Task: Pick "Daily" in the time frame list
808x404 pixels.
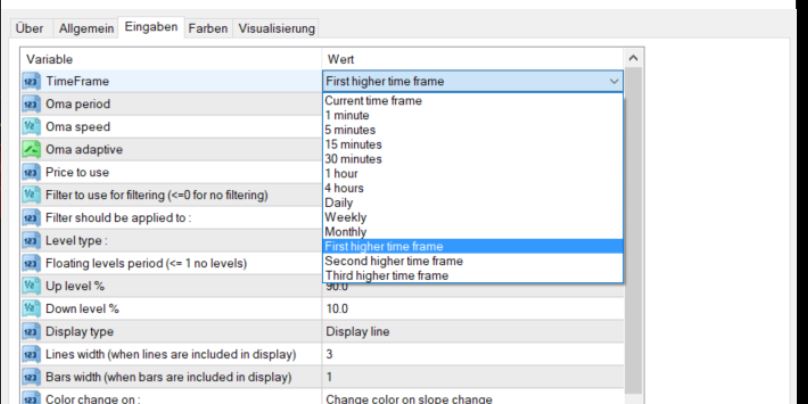Action: point(340,203)
